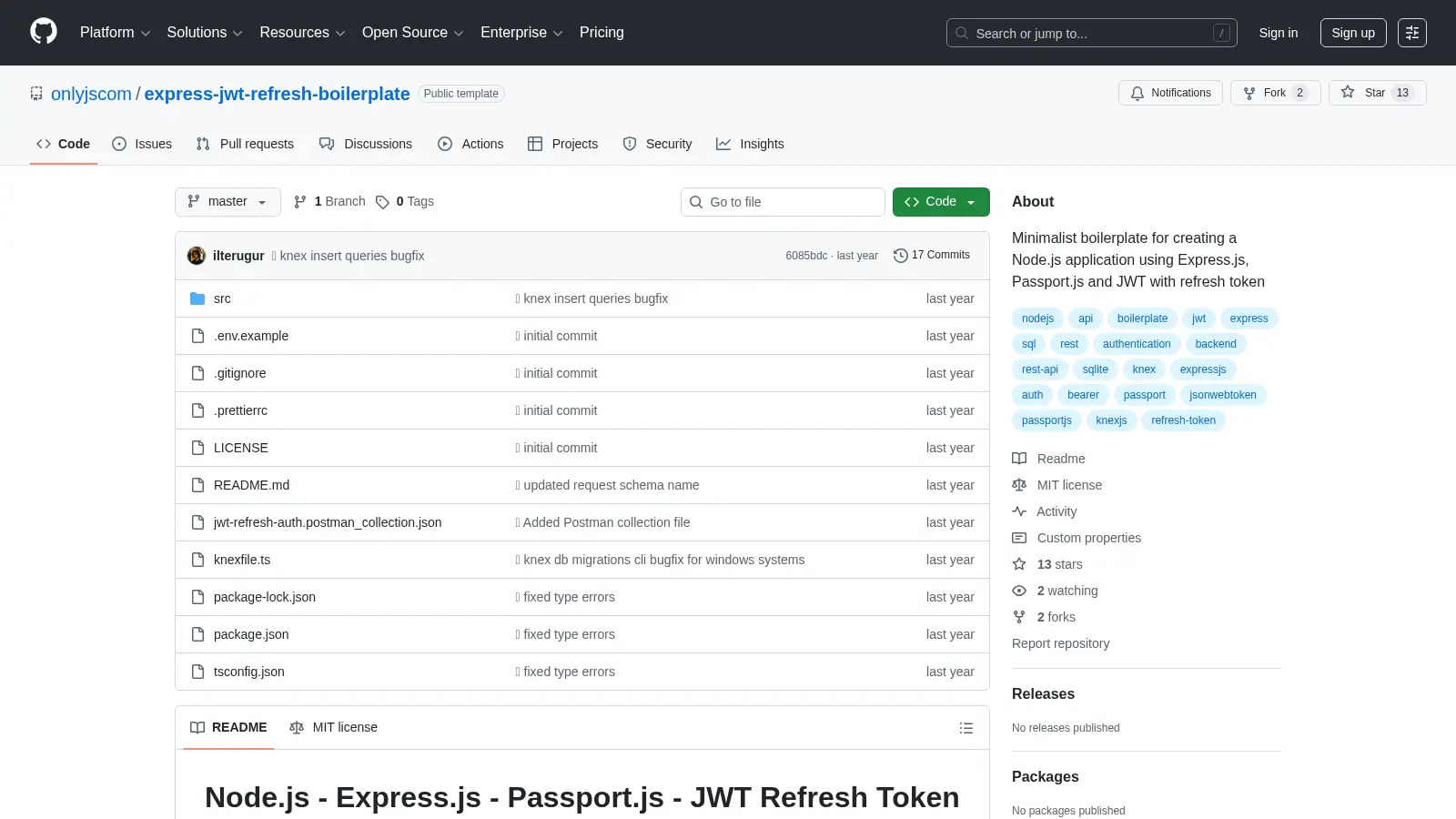Click the file icon for tsconfig.json
The width and height of the screenshot is (1456, 819).
[x=197, y=672]
